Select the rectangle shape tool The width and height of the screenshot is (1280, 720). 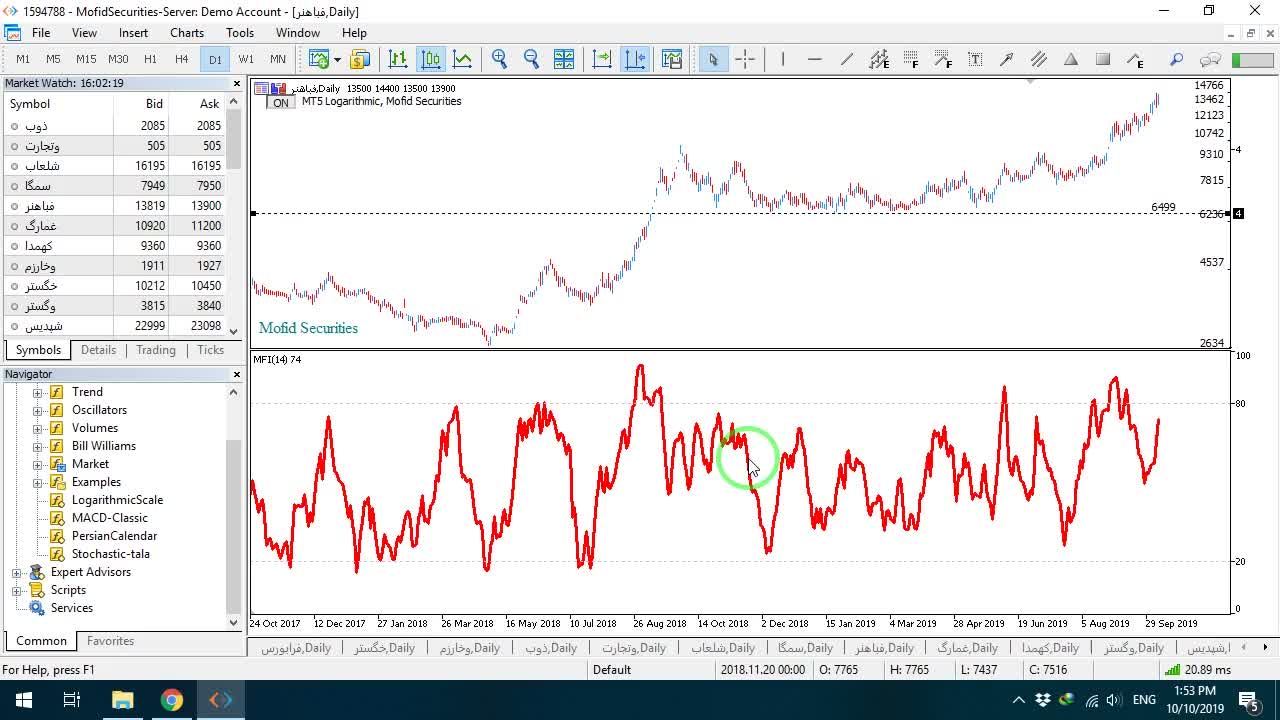point(1103,59)
